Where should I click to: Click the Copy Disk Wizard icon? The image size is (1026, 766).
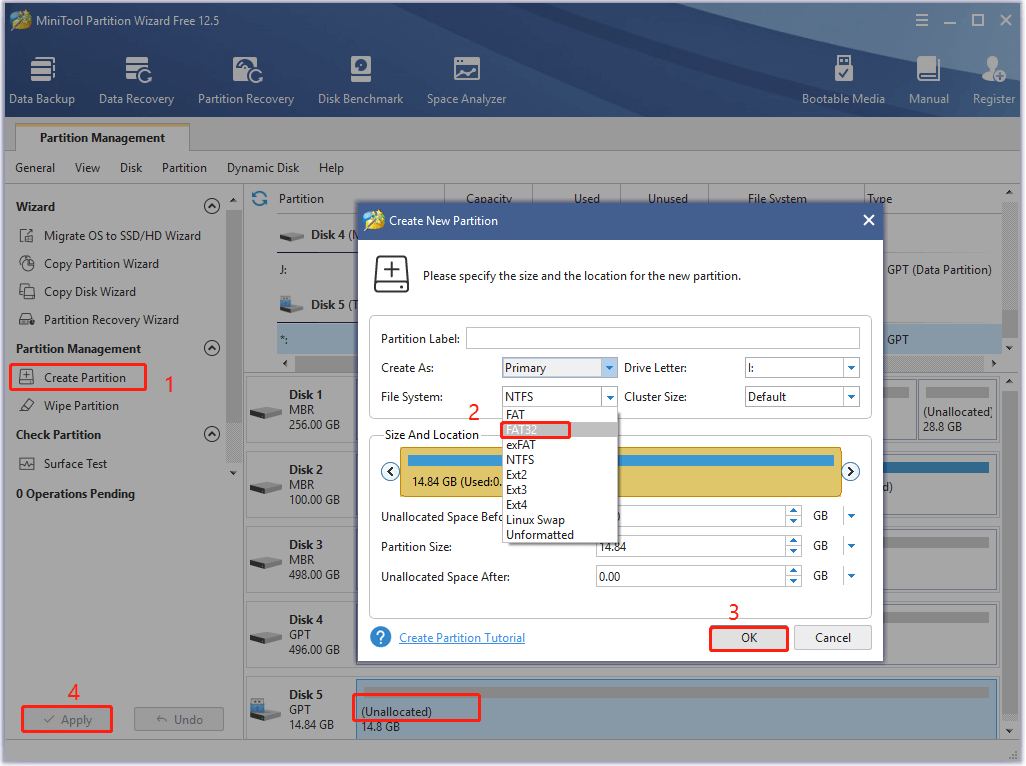click(x=27, y=292)
